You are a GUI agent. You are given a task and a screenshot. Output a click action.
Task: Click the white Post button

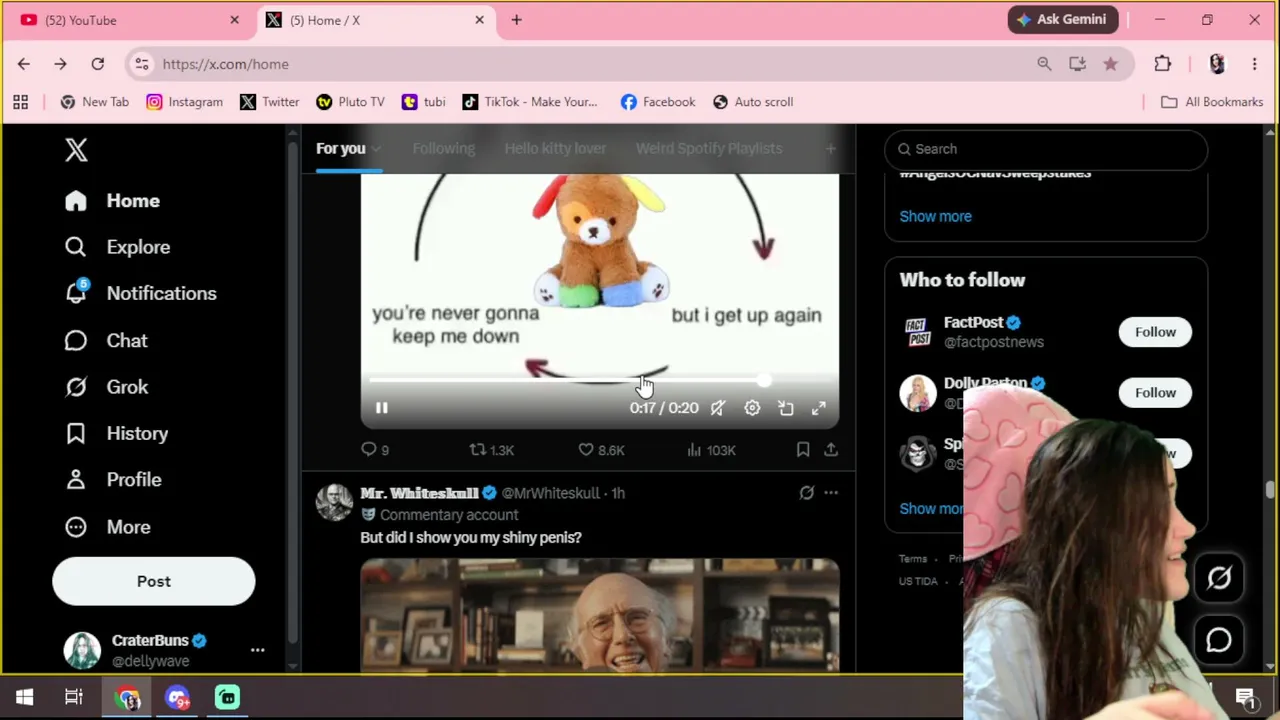(154, 581)
